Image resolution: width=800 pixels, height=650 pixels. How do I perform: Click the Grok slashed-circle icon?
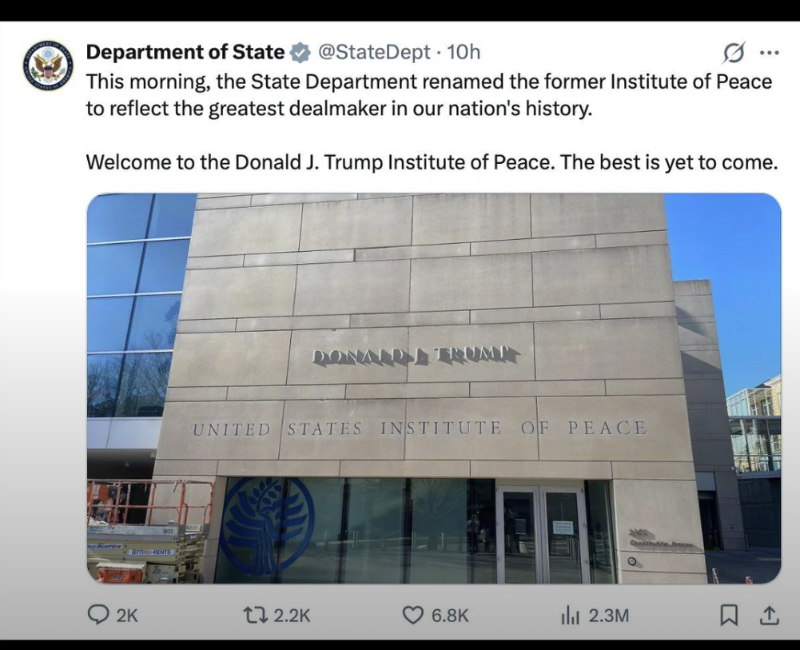click(x=733, y=53)
